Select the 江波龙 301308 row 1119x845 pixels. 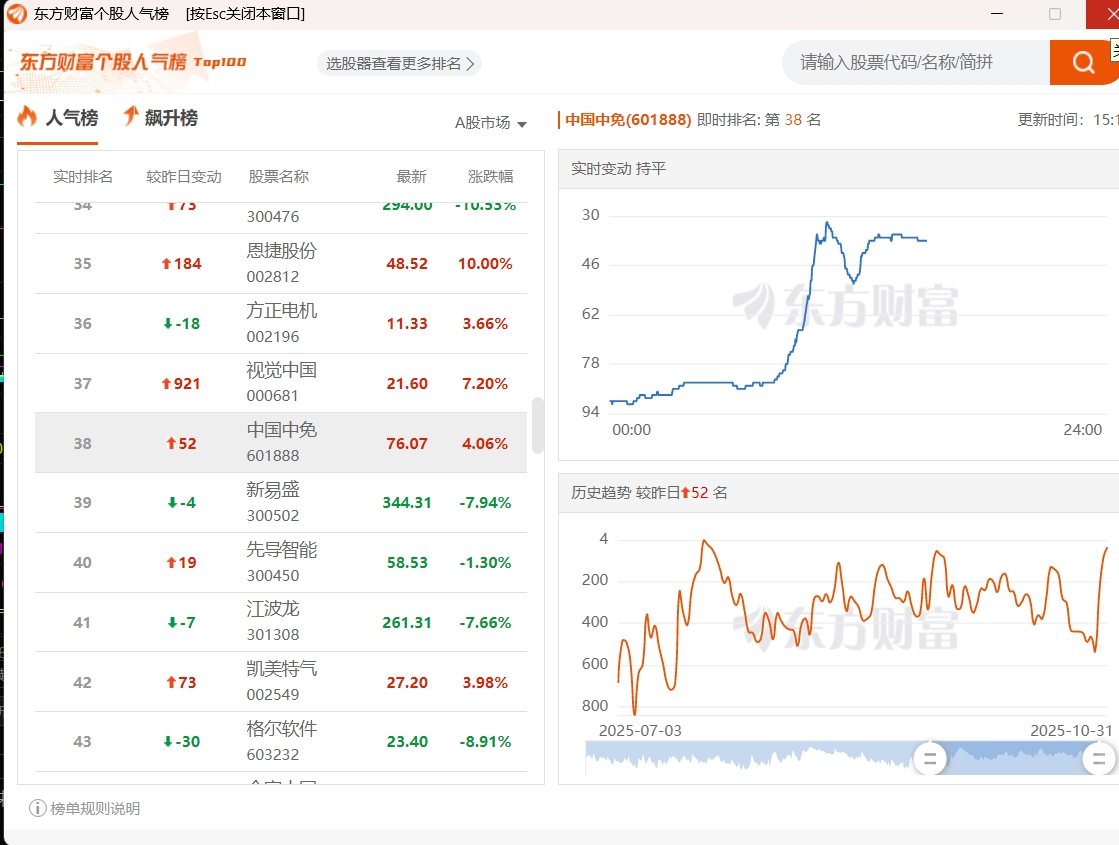coord(280,622)
